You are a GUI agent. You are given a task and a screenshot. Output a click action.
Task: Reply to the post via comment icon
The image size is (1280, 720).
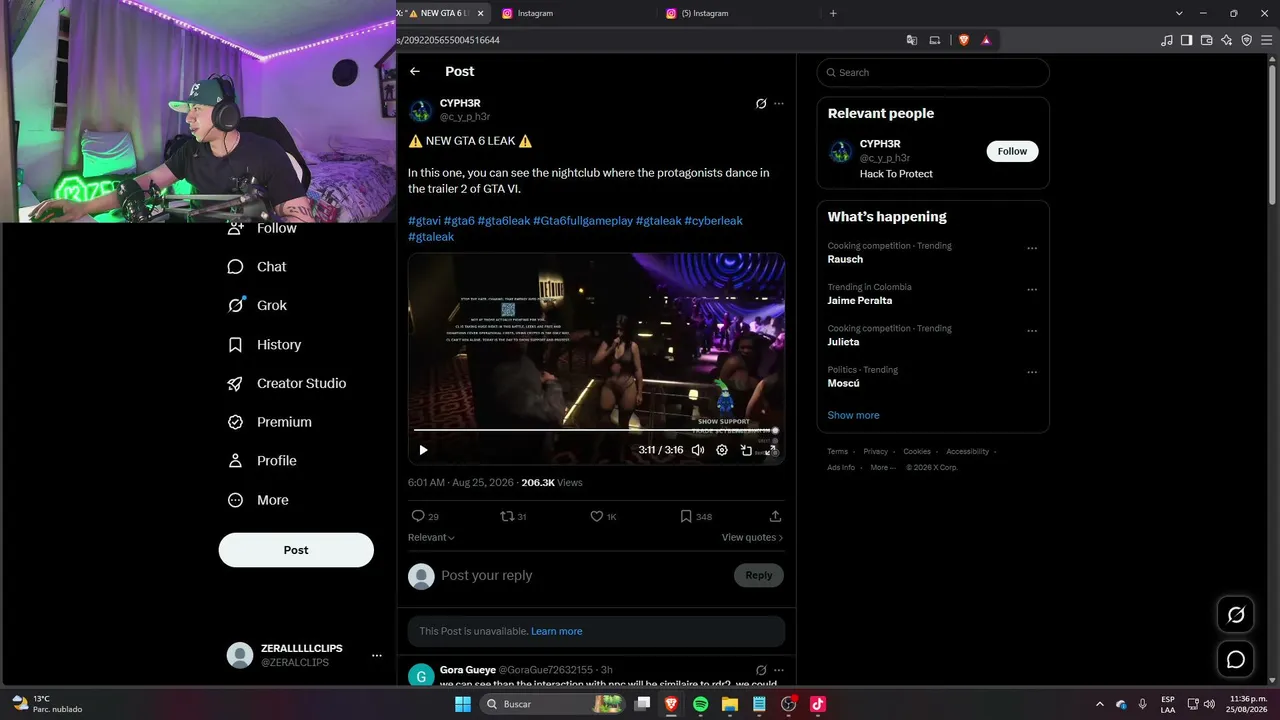click(418, 516)
